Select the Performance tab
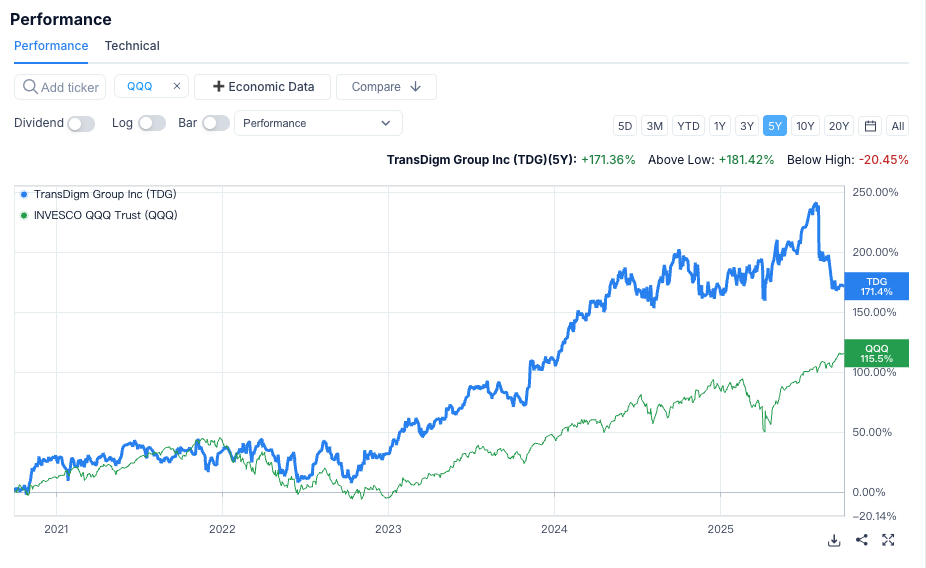 pos(51,46)
